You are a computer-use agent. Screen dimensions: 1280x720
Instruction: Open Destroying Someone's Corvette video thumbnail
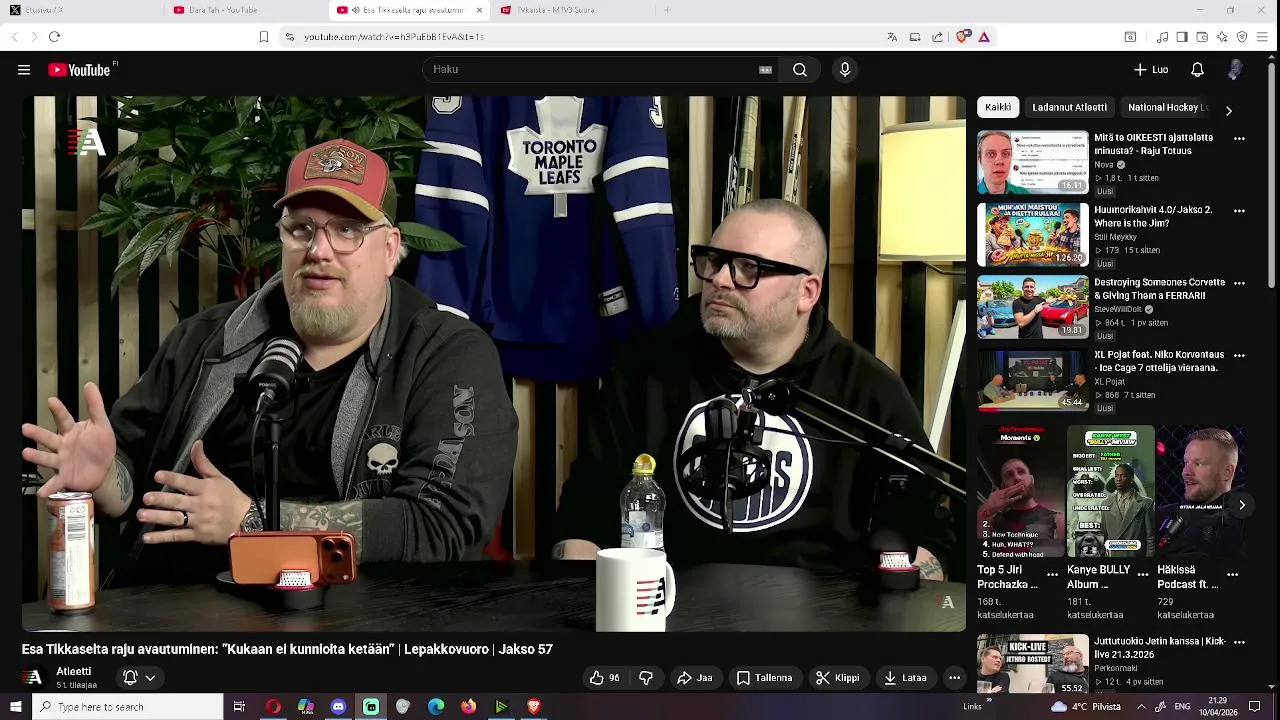[x=1033, y=307]
